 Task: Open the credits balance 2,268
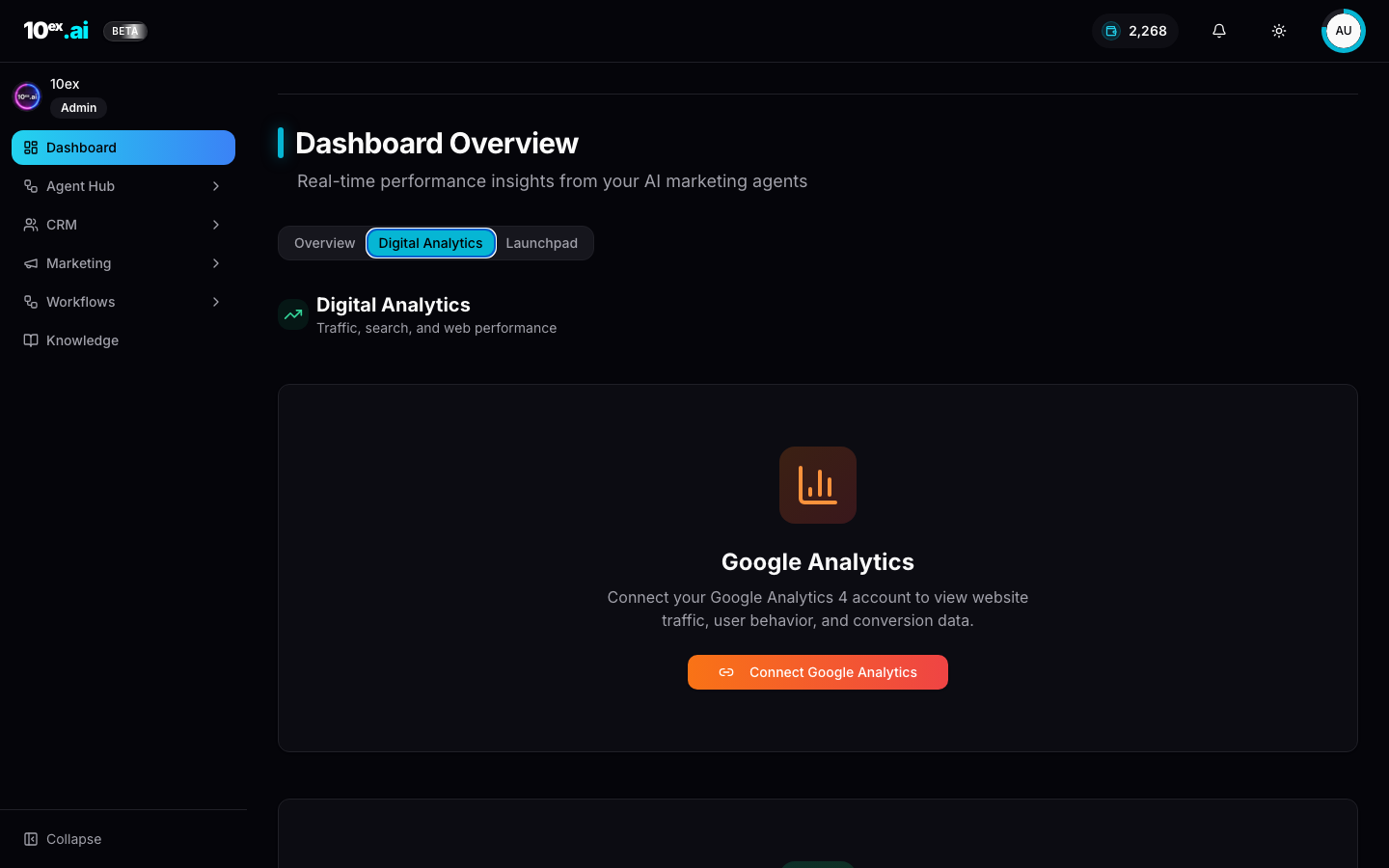1135,31
